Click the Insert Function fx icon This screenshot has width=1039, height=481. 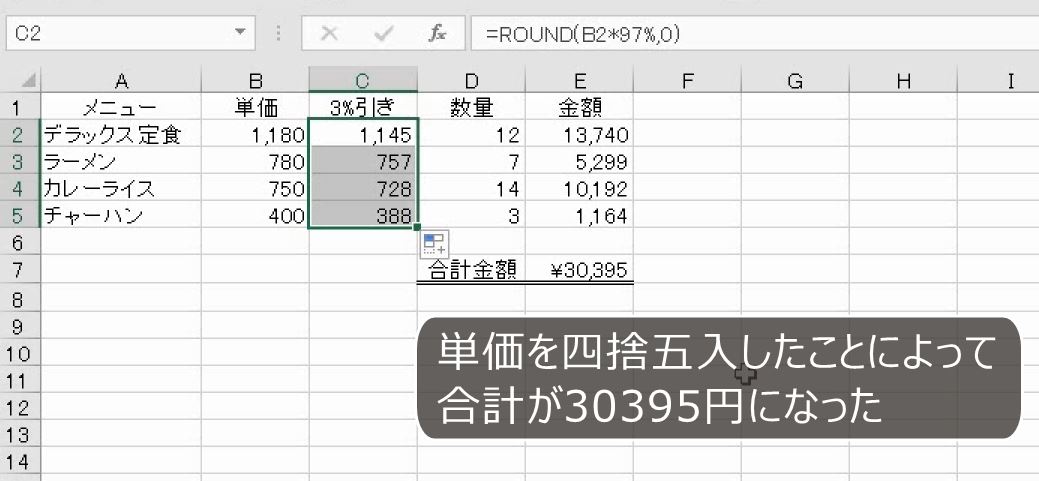pyautogui.click(x=437, y=34)
